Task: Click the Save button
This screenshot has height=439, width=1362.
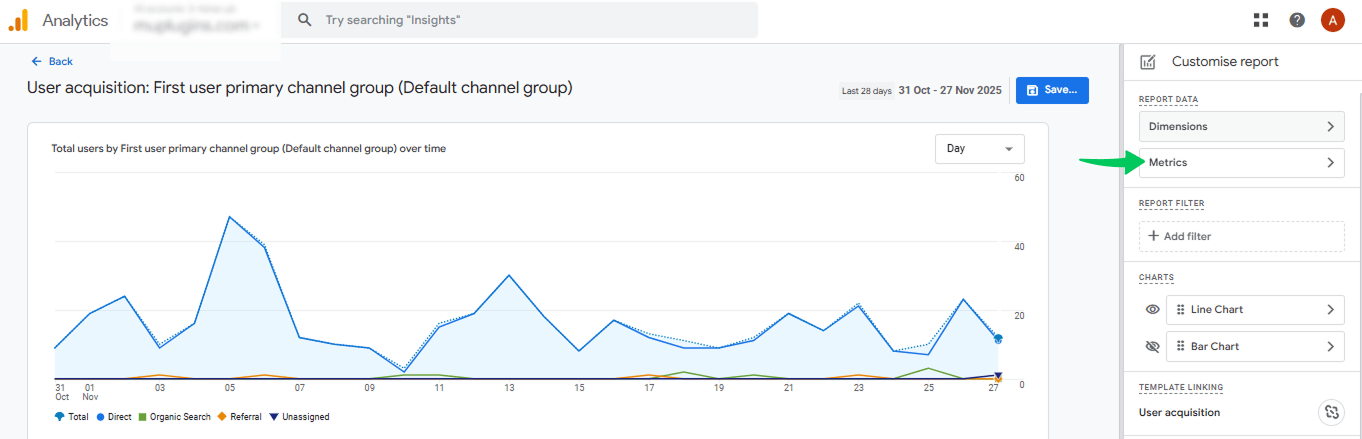Action: pos(1051,90)
